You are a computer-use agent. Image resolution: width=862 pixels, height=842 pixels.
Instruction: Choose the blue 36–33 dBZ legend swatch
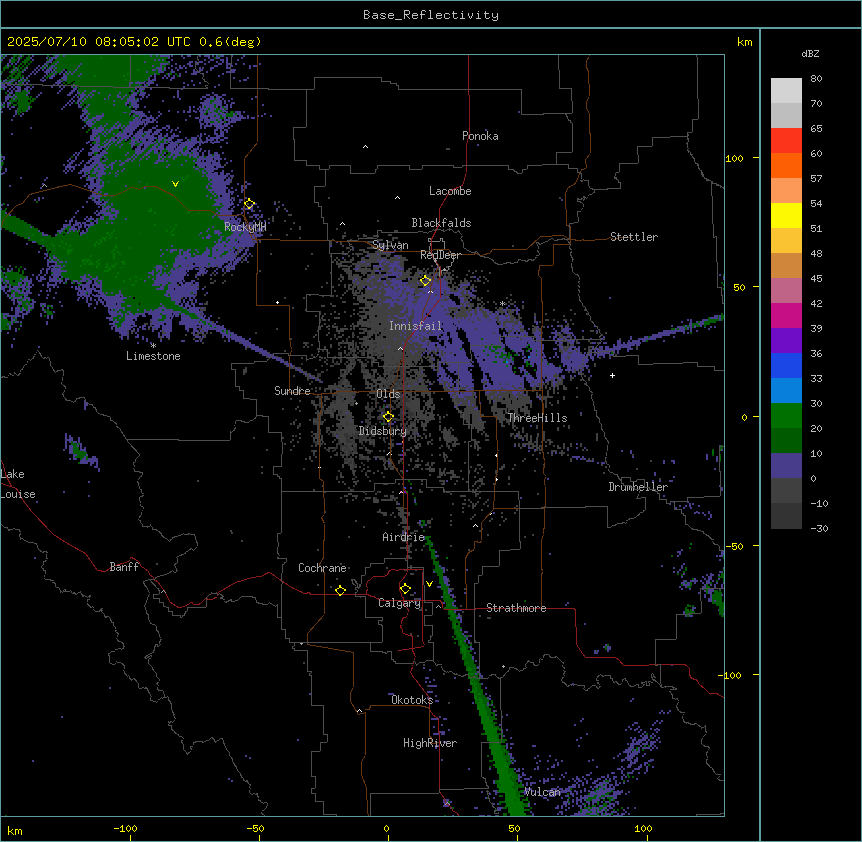click(786, 365)
